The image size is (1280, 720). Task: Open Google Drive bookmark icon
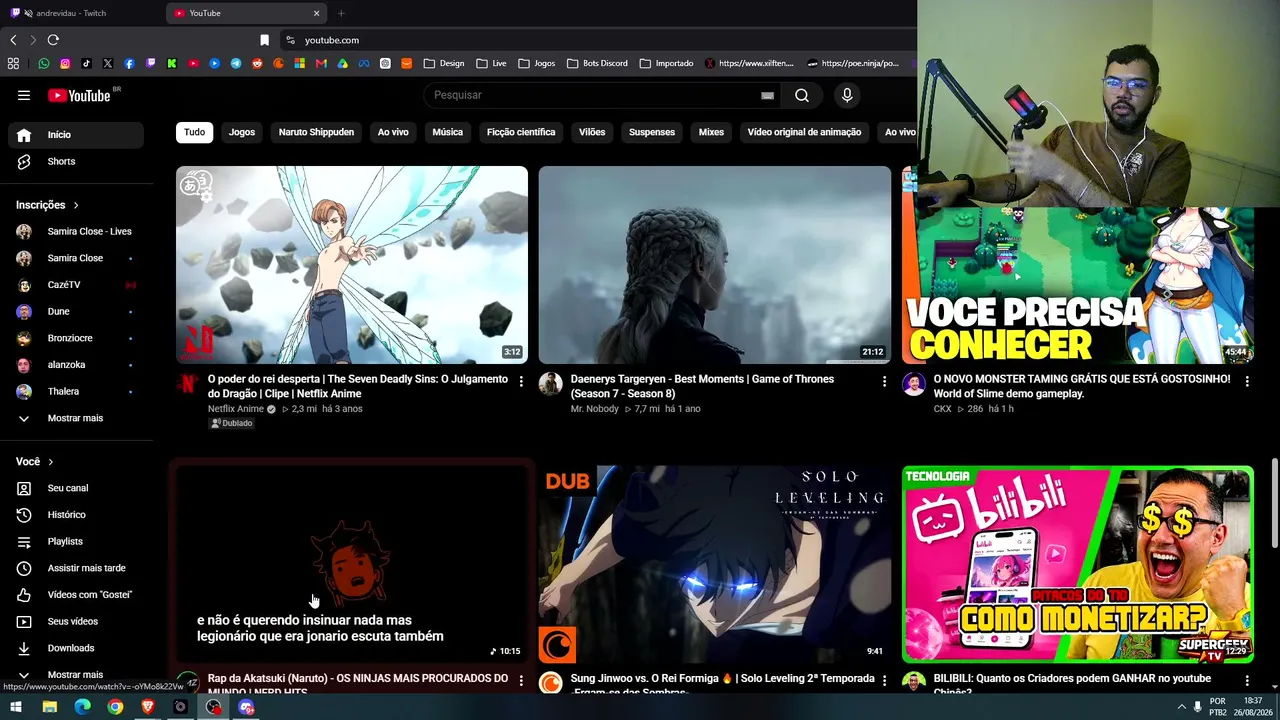(342, 63)
